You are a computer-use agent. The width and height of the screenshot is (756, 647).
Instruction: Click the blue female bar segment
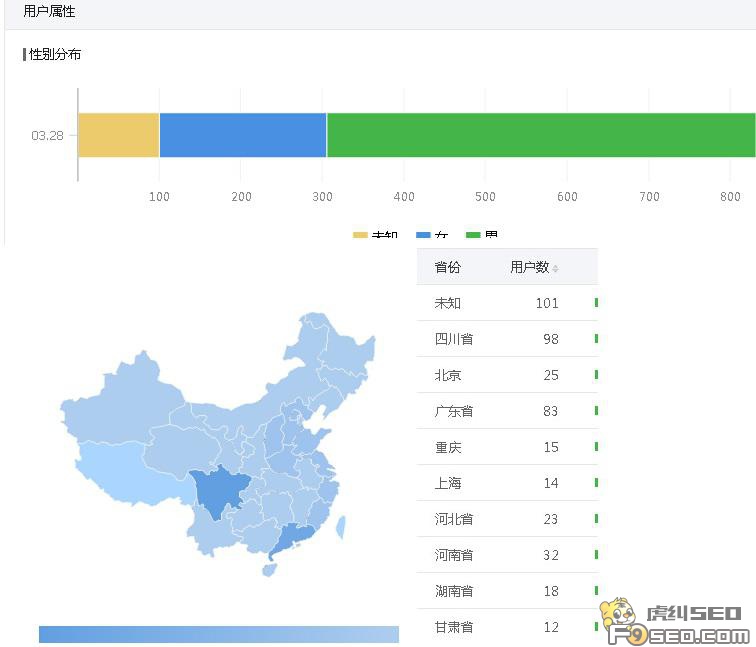[x=243, y=135]
